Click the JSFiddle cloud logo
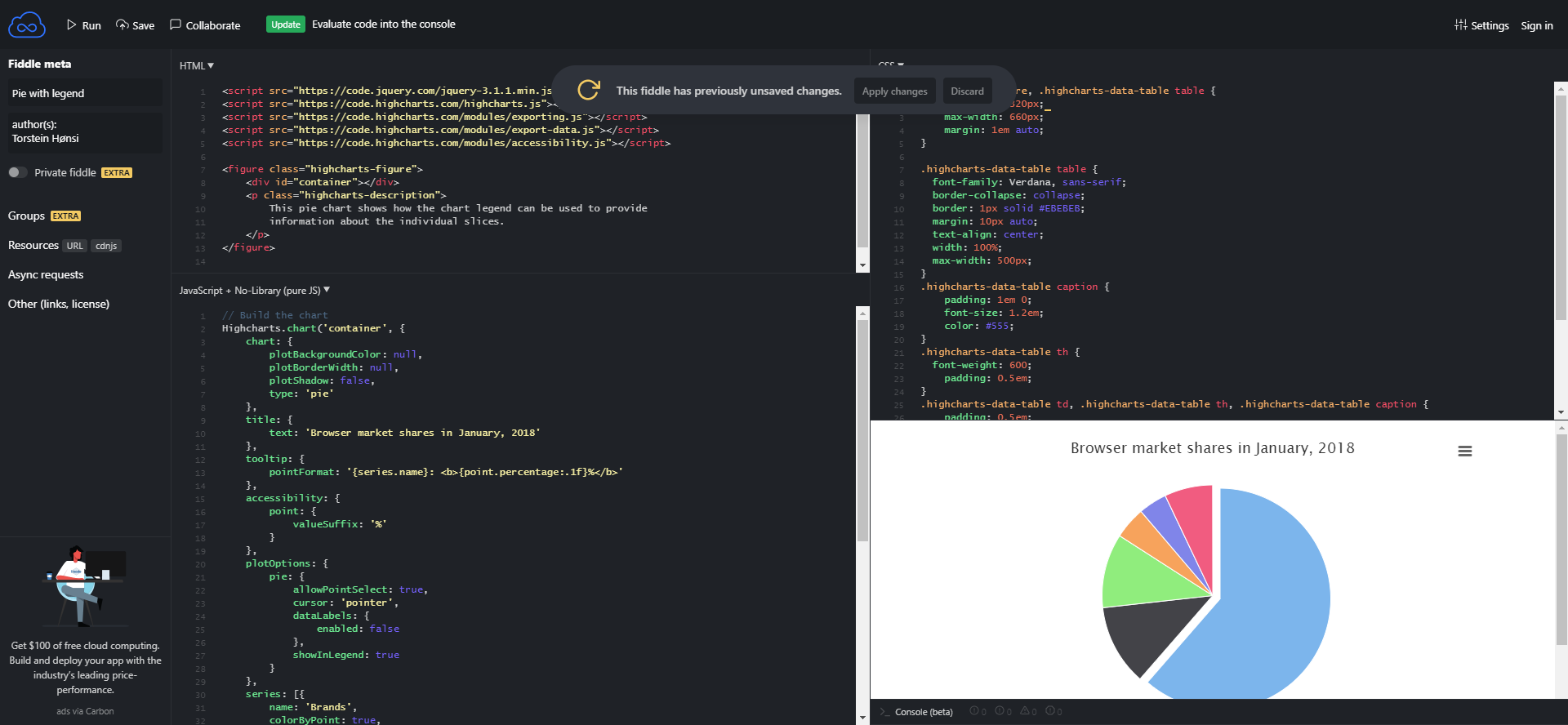 (x=27, y=24)
